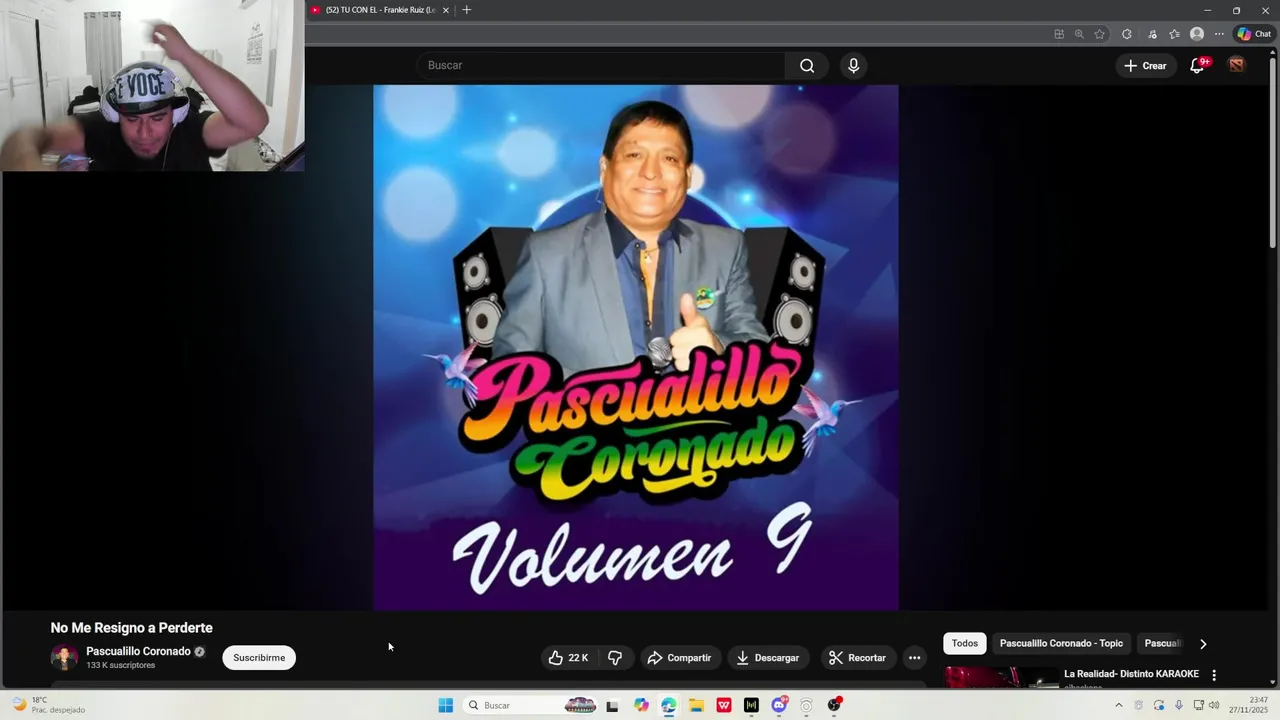Open Discord-like chat app on taskbar
This screenshot has height=720, width=1280.
click(779, 705)
